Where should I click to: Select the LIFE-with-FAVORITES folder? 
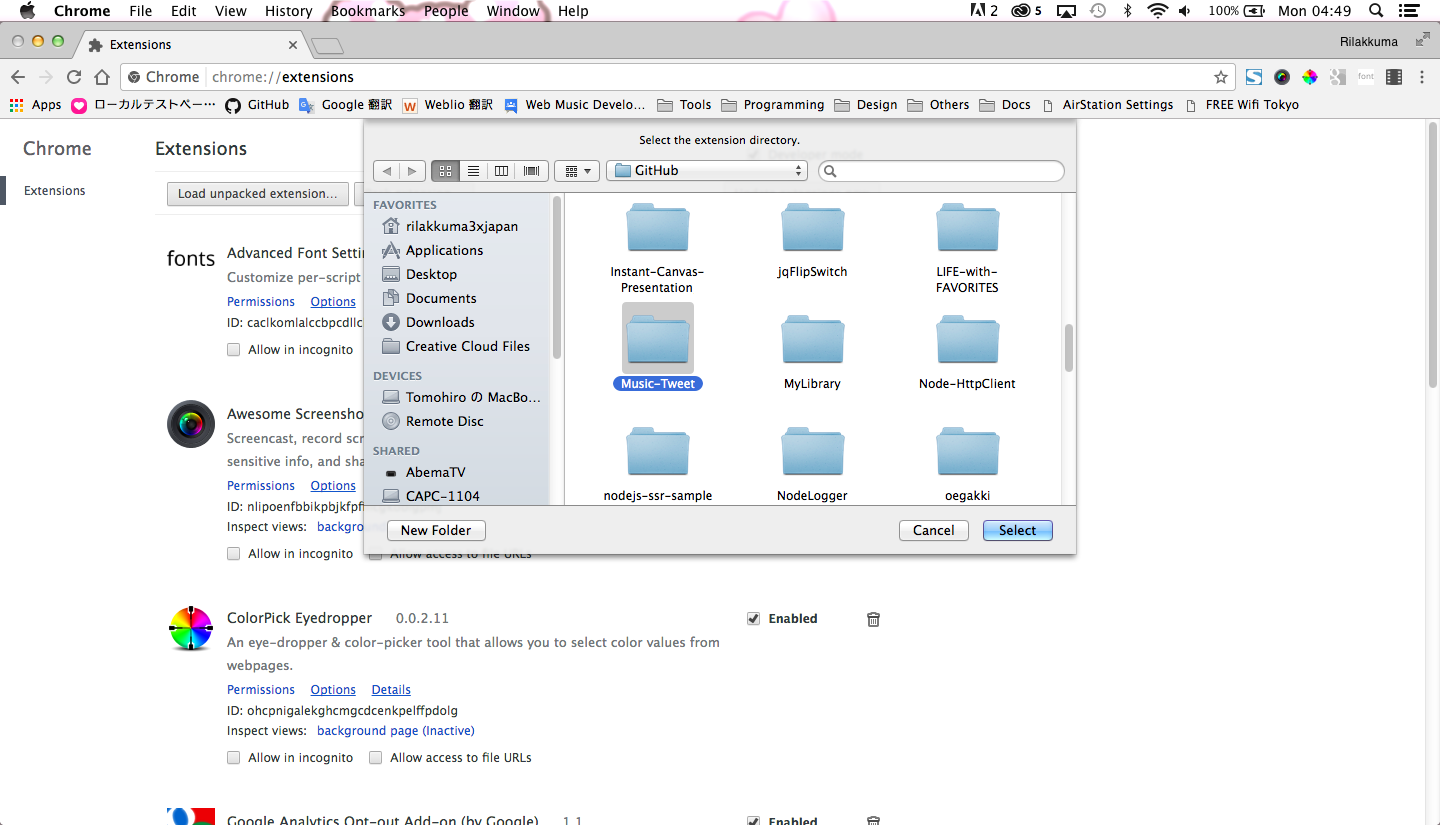tap(967, 248)
